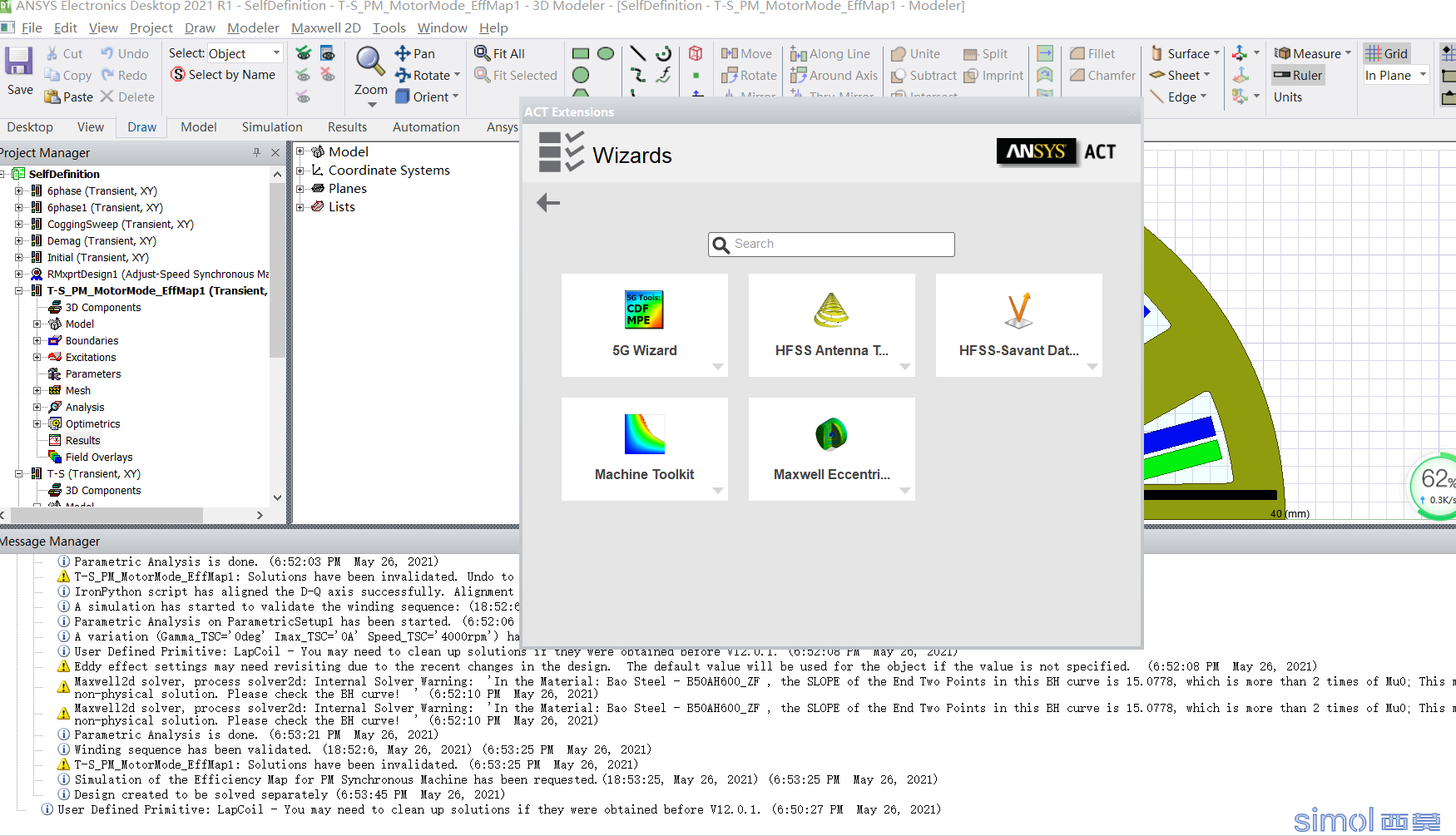
Task: Switch to the Results ribbon tab
Action: (347, 127)
